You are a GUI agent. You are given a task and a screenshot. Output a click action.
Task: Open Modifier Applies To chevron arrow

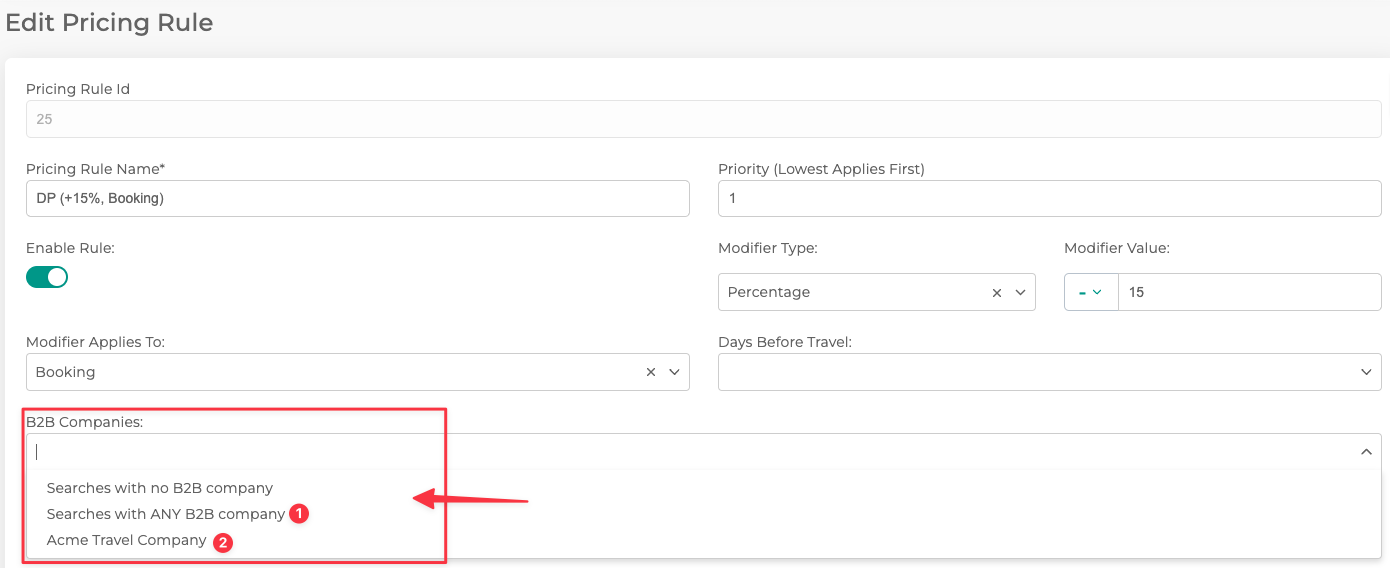(674, 372)
